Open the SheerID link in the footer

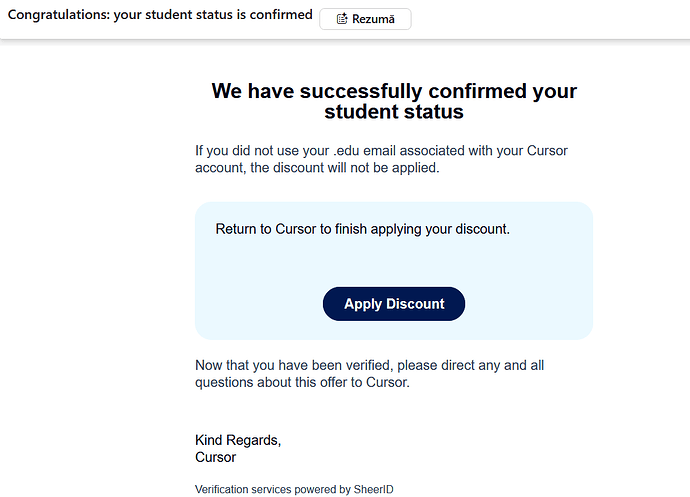click(374, 489)
